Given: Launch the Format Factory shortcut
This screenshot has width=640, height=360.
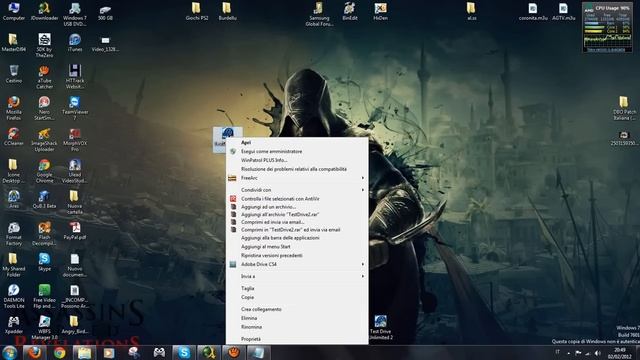Looking at the screenshot, I should pos(13,234).
